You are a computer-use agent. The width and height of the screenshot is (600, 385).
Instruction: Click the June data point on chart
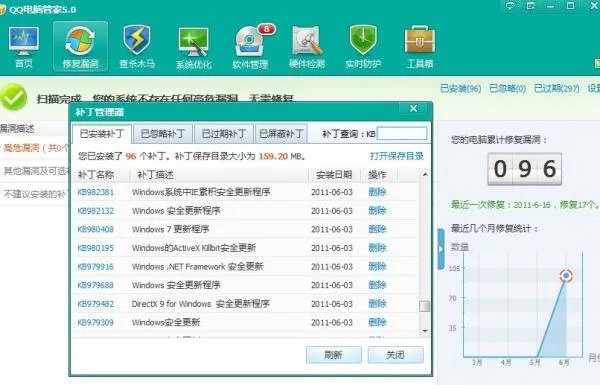(x=566, y=276)
